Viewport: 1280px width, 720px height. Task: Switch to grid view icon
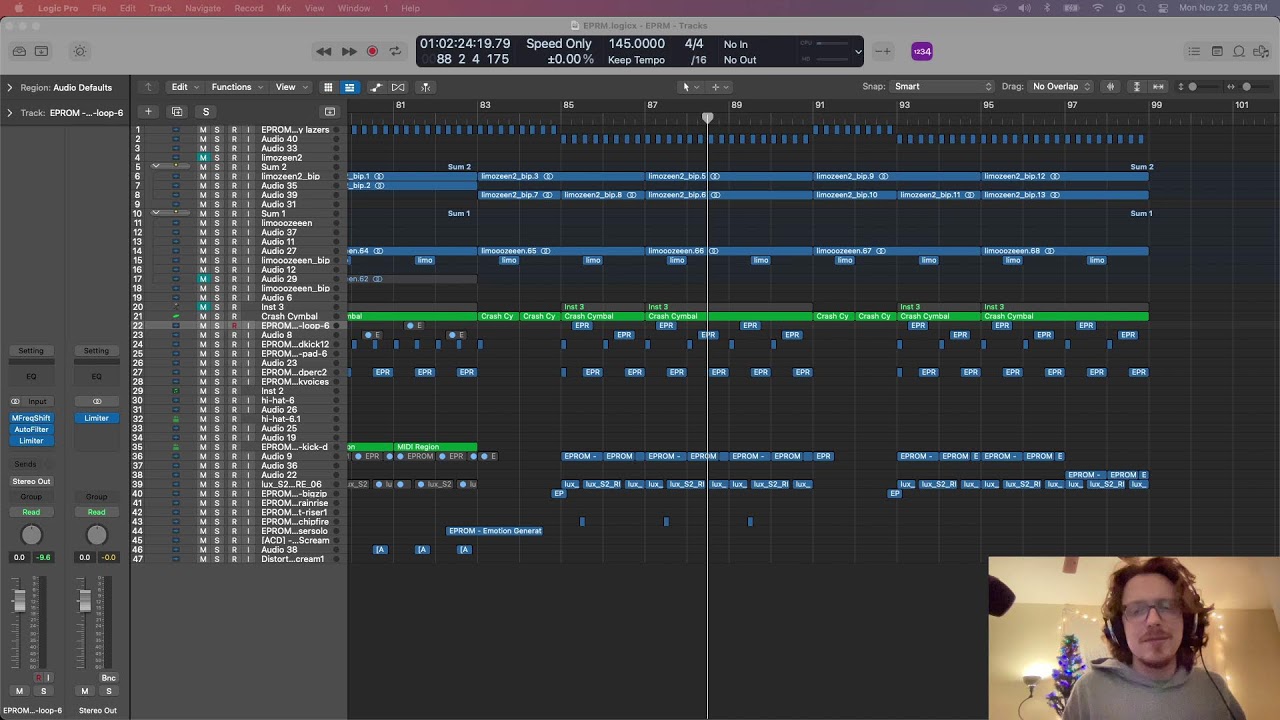[x=328, y=87]
